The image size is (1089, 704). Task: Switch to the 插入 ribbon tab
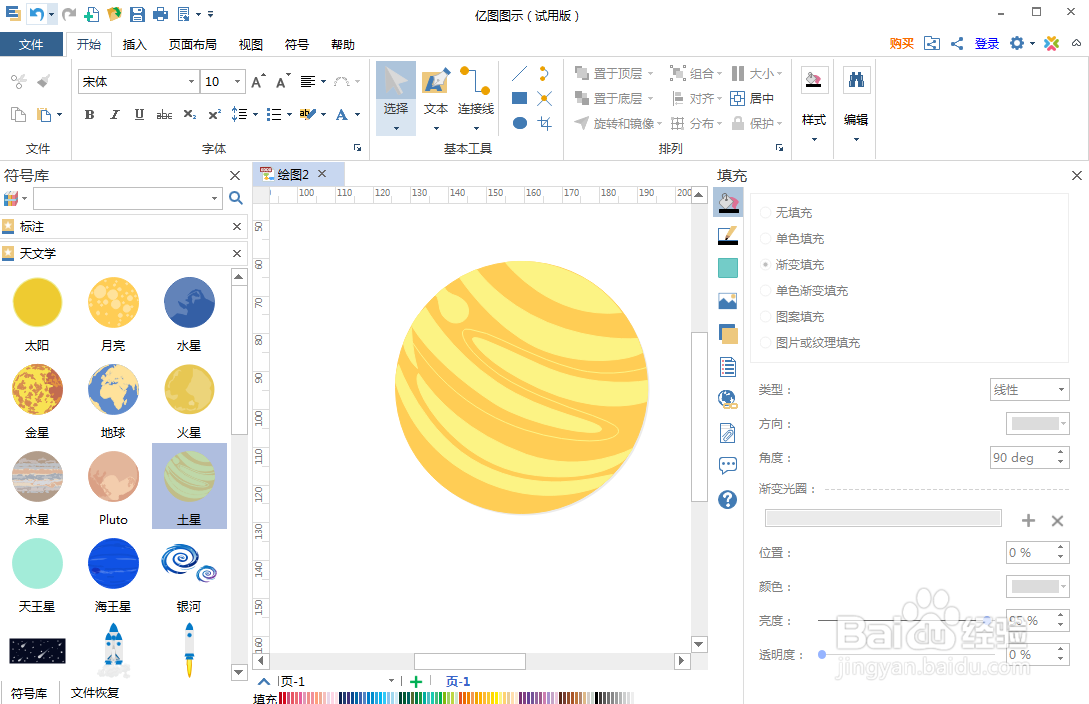click(135, 44)
